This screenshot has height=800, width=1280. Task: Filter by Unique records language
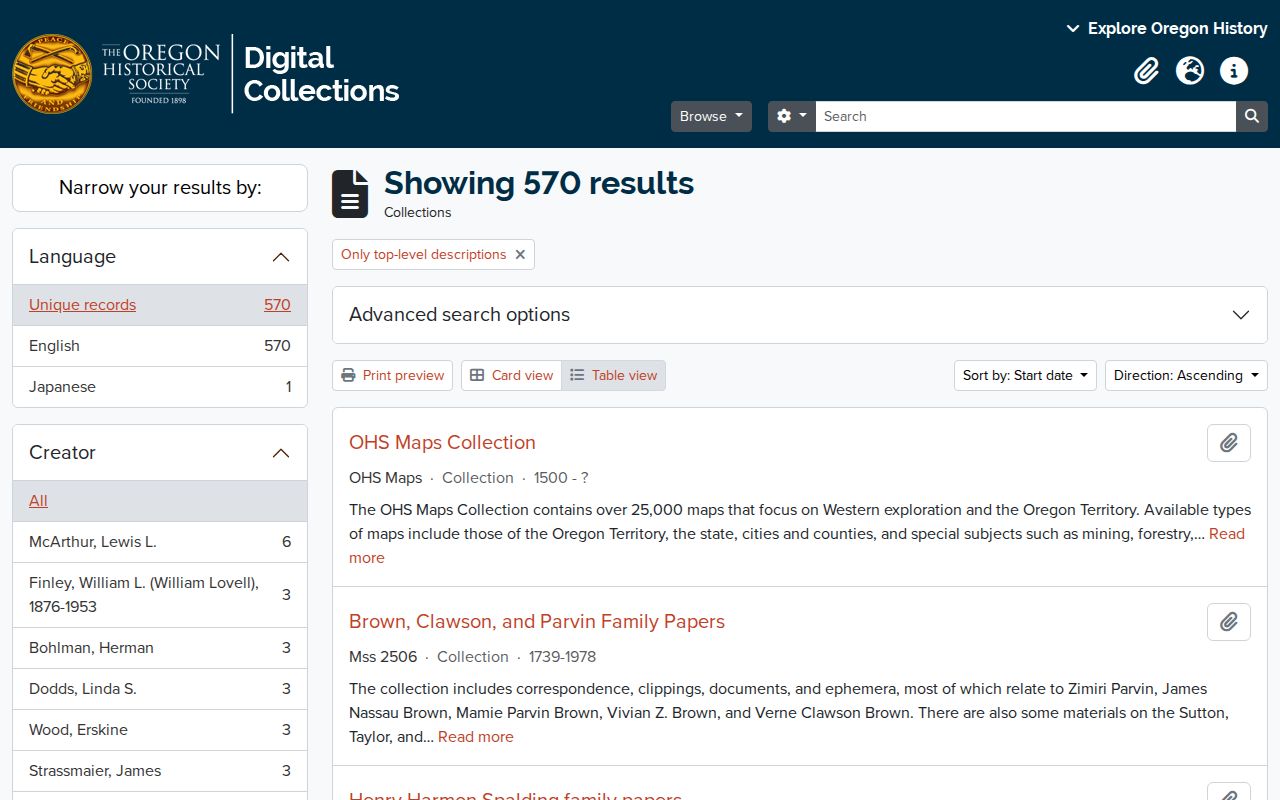[160, 305]
